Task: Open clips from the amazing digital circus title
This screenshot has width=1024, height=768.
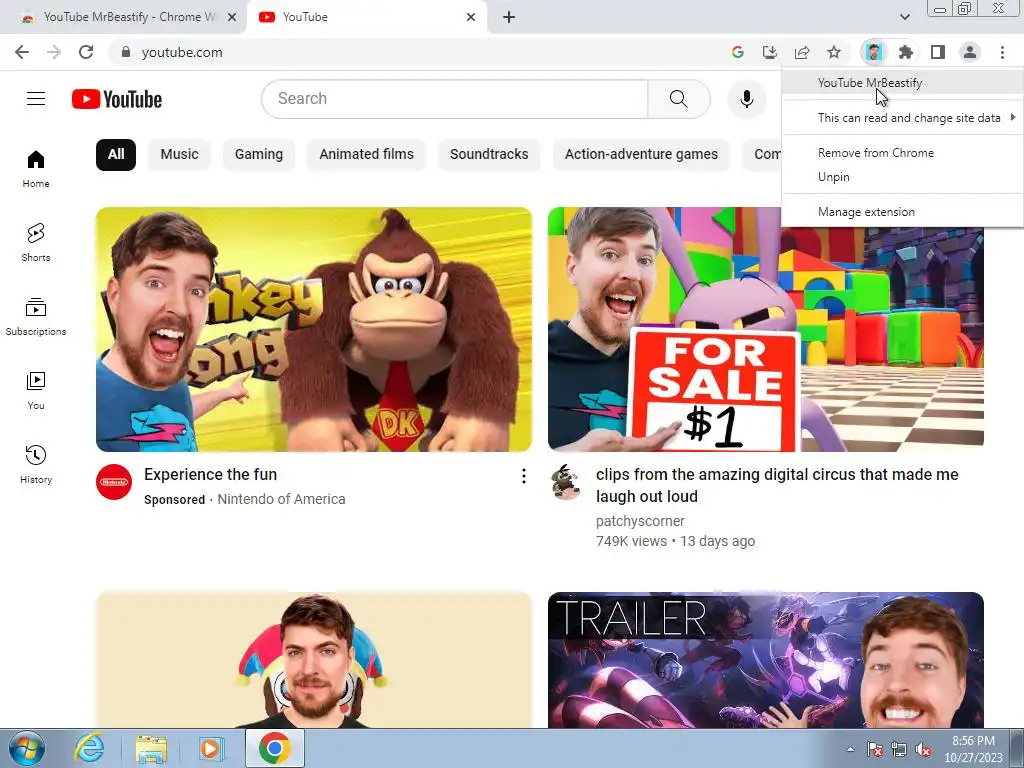Action: coord(777,485)
